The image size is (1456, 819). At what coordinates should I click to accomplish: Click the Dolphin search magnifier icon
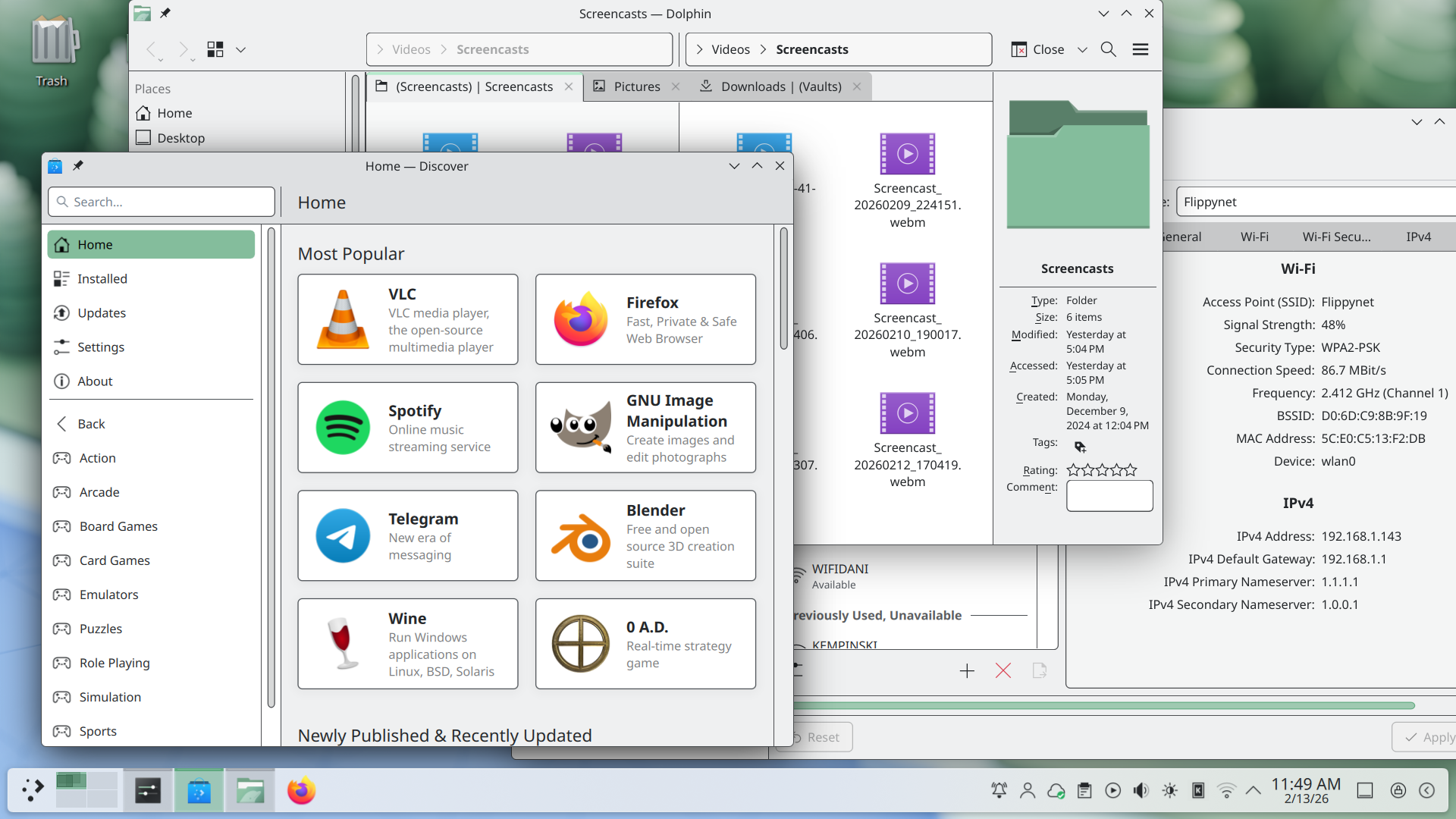point(1108,49)
